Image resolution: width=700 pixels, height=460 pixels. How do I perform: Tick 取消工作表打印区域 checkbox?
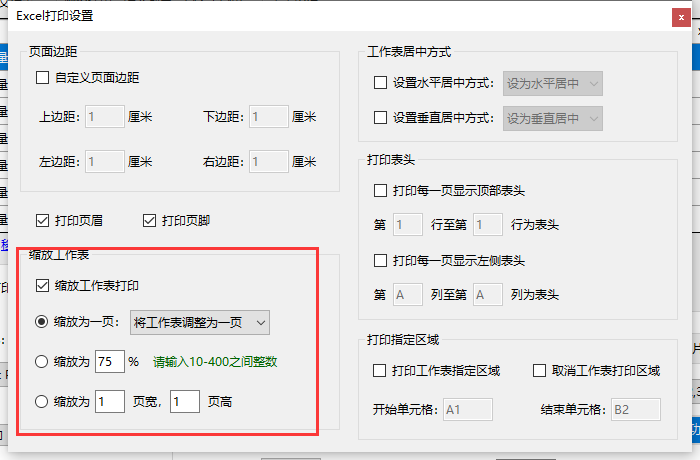point(539,370)
